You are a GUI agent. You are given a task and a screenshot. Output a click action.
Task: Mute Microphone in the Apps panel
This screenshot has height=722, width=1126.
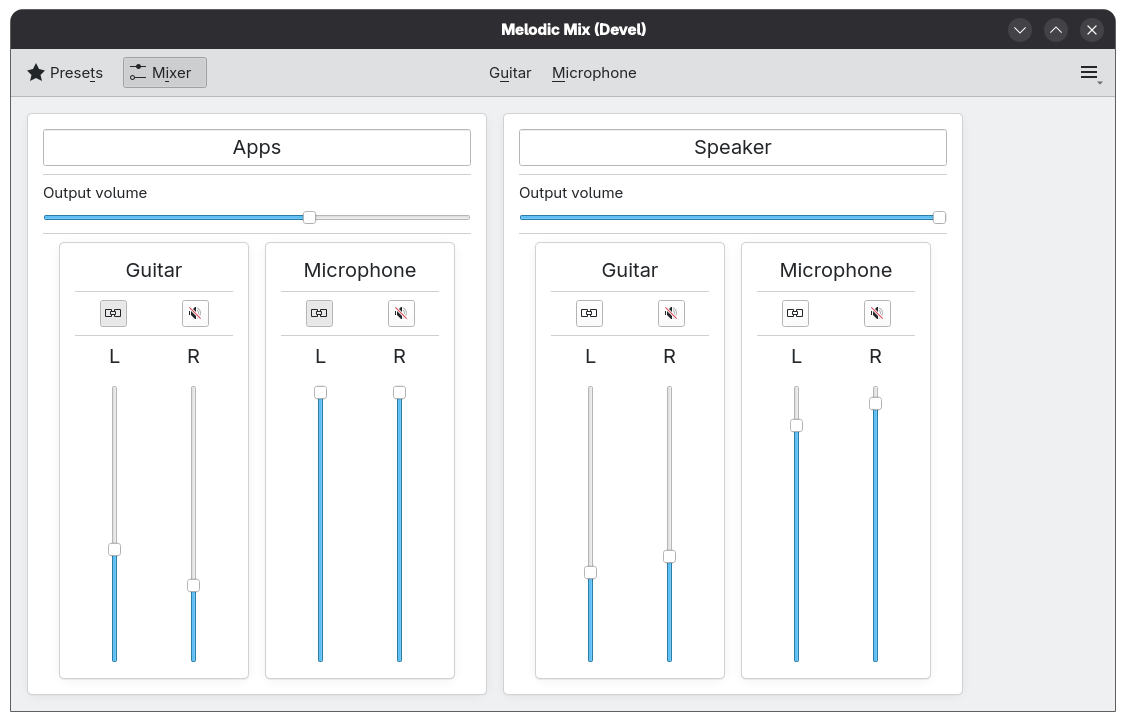[x=401, y=314]
